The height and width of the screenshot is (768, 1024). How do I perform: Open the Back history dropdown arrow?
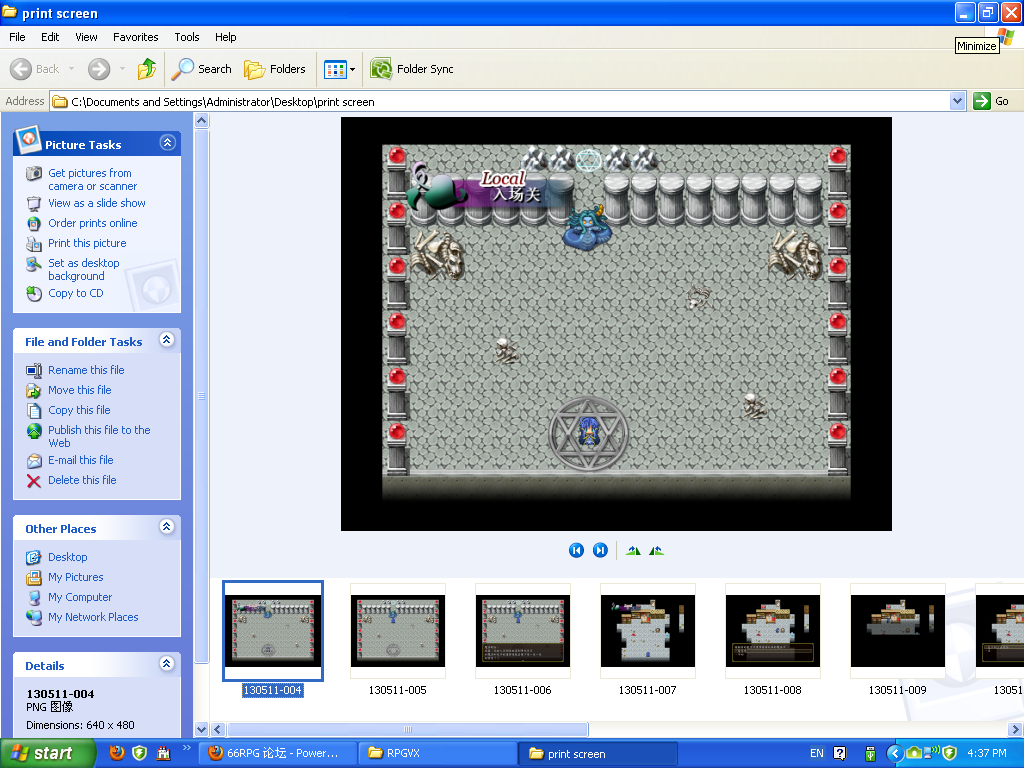pos(71,69)
